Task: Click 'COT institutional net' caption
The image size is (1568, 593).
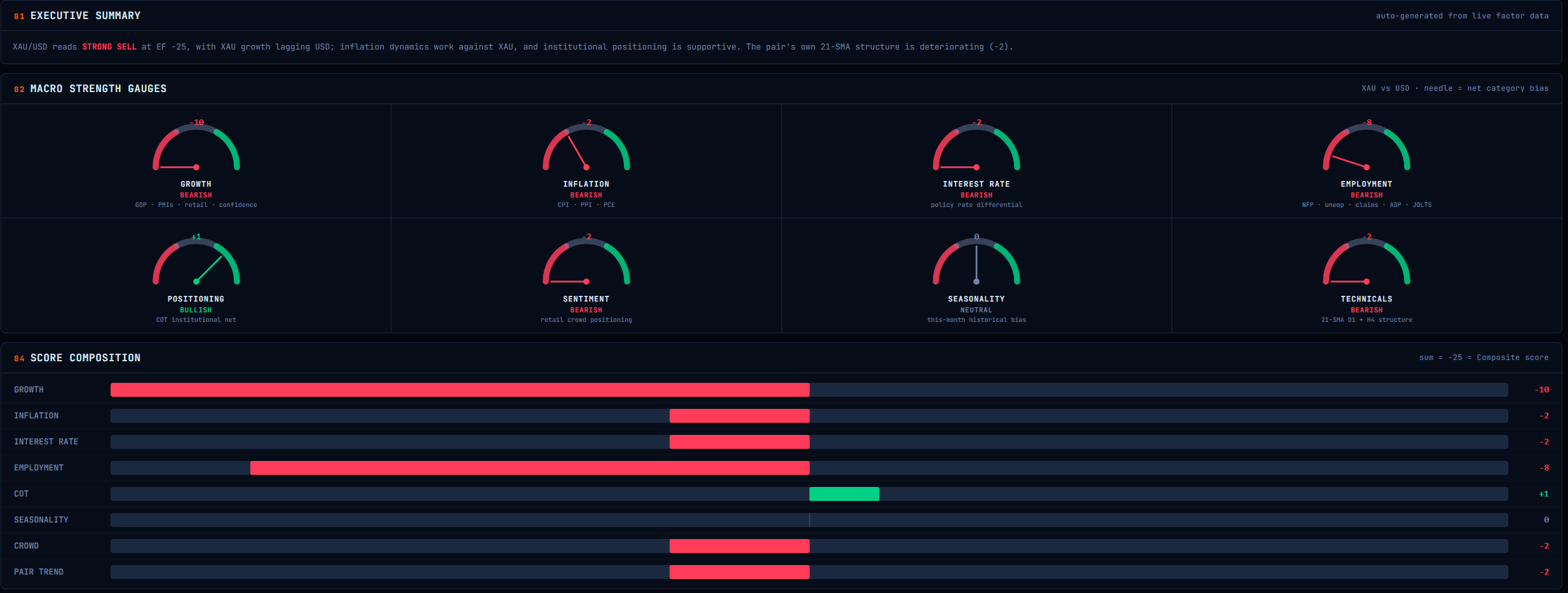Action: tap(196, 320)
